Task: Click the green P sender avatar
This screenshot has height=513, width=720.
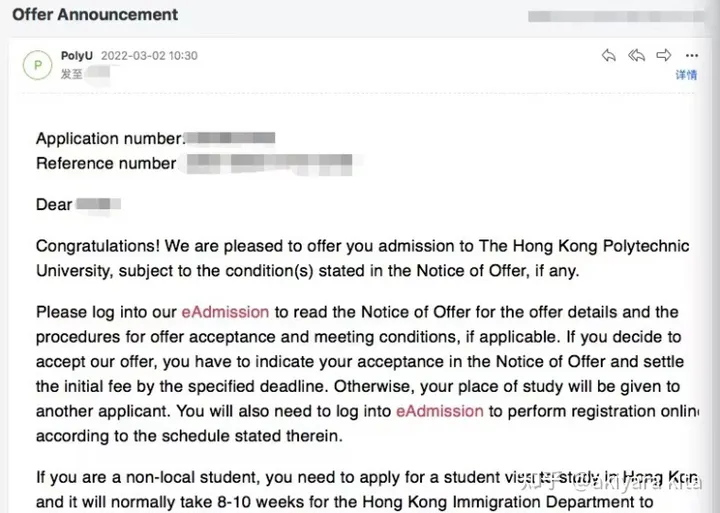Action: point(38,65)
